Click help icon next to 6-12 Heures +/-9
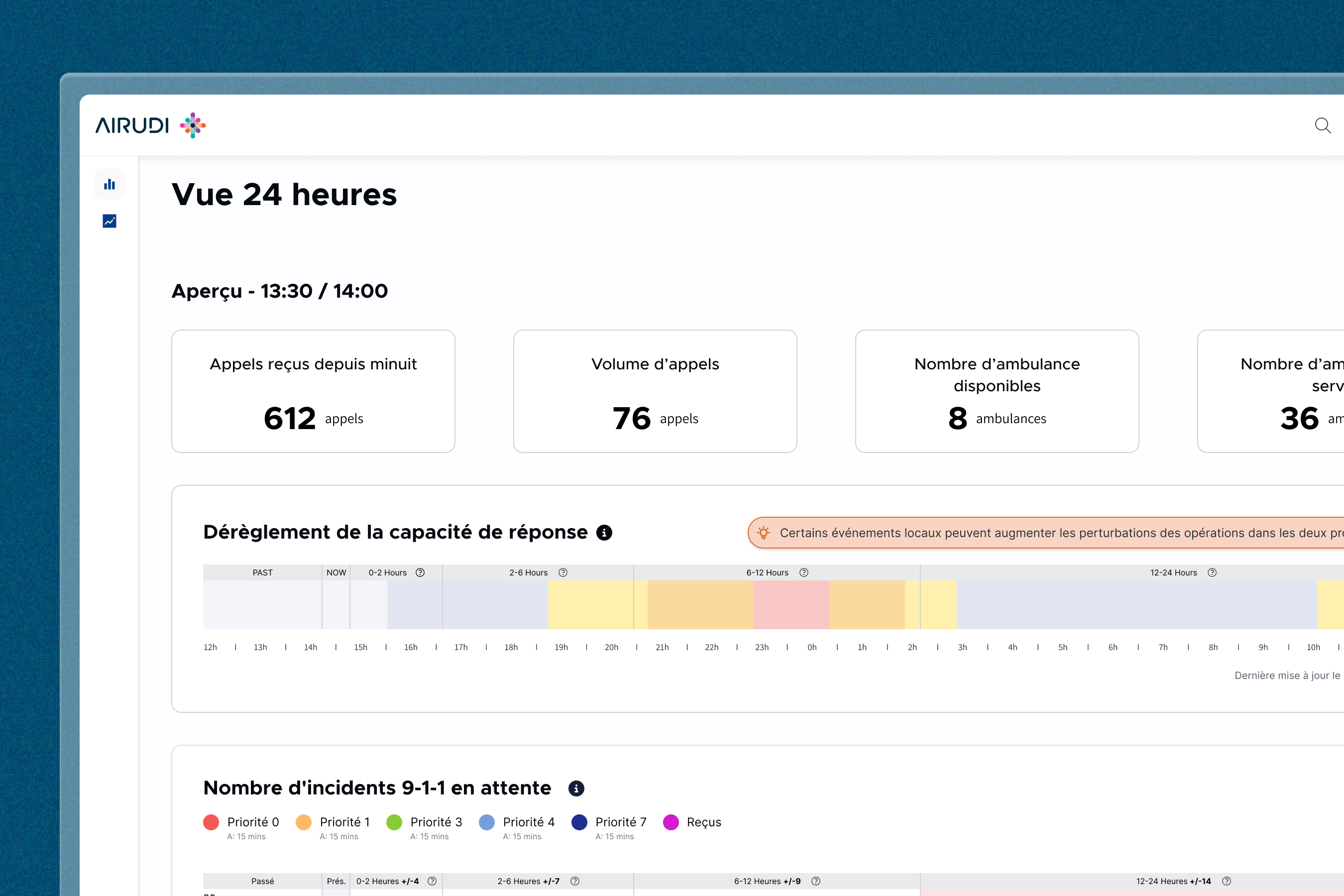The image size is (1344, 896). click(x=816, y=881)
